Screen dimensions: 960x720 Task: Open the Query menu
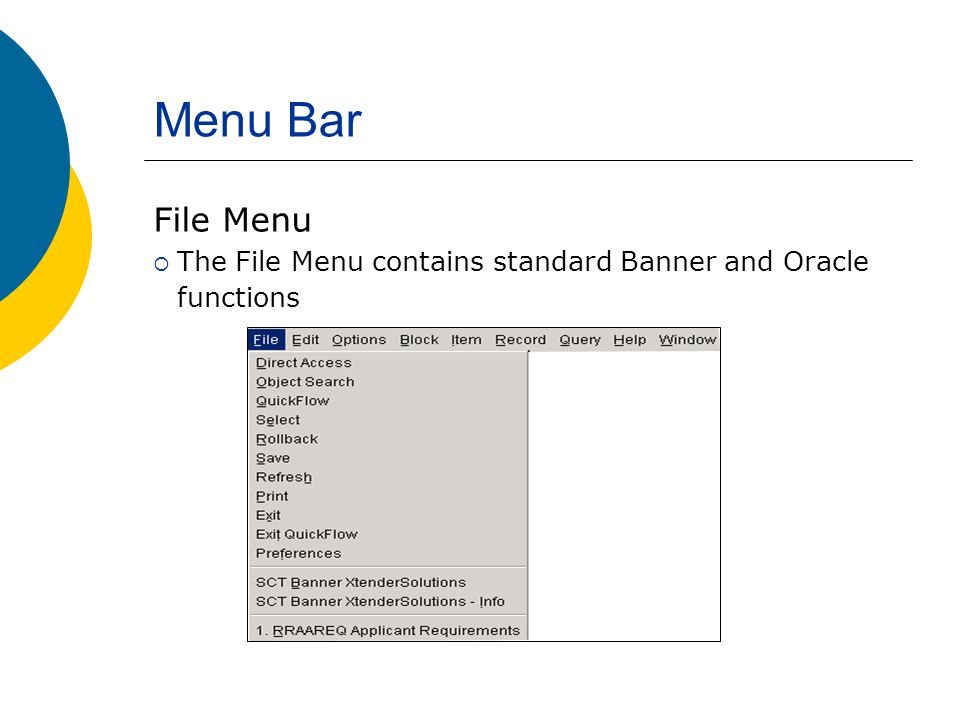click(x=580, y=340)
